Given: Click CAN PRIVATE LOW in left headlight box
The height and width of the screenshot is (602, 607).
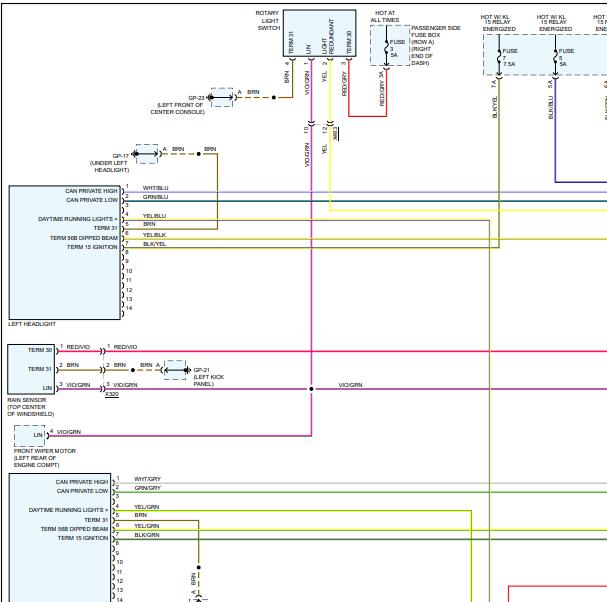Looking at the screenshot, I should (92, 200).
